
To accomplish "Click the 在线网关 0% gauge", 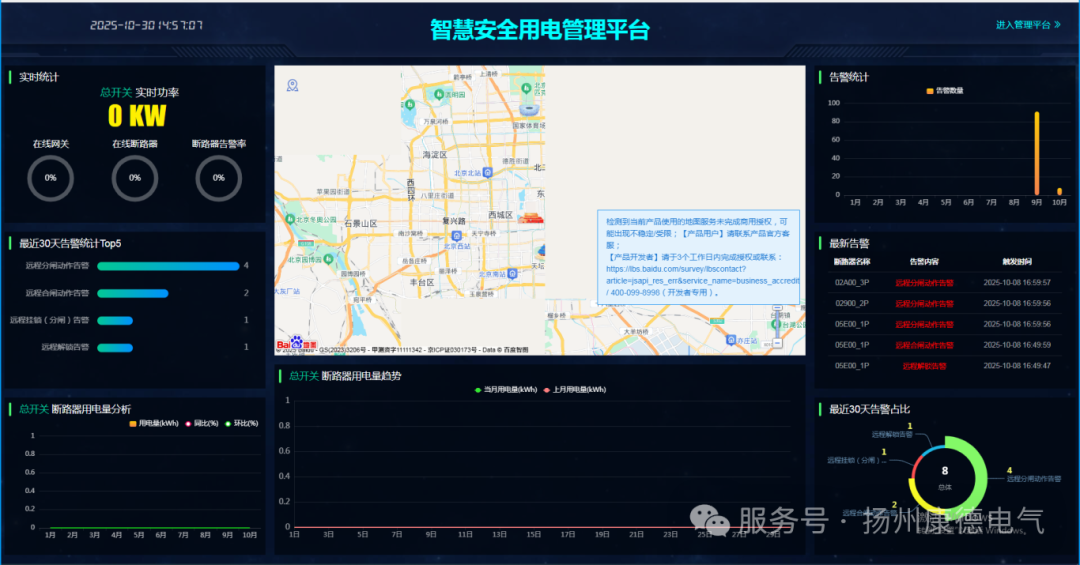I will (50, 178).
